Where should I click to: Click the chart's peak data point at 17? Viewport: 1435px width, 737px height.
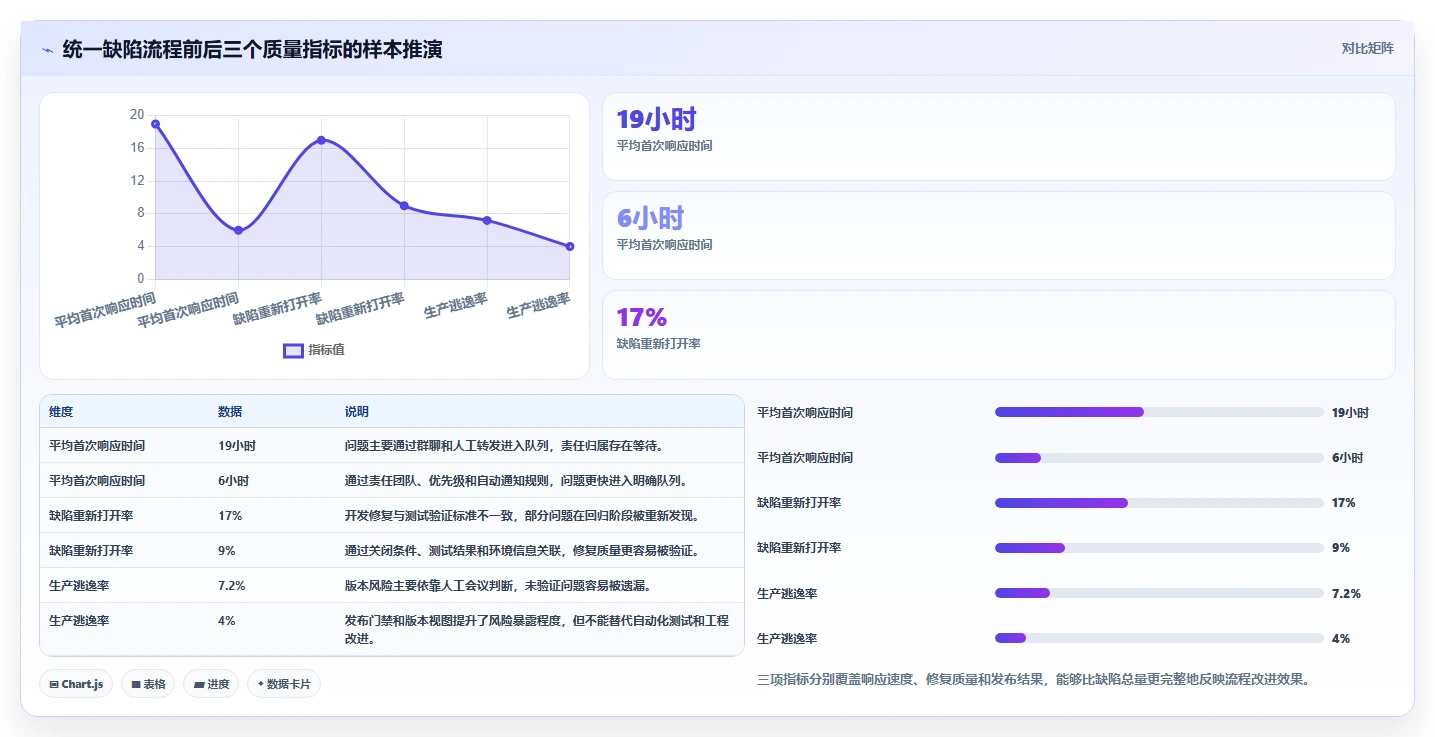pyautogui.click(x=321, y=140)
